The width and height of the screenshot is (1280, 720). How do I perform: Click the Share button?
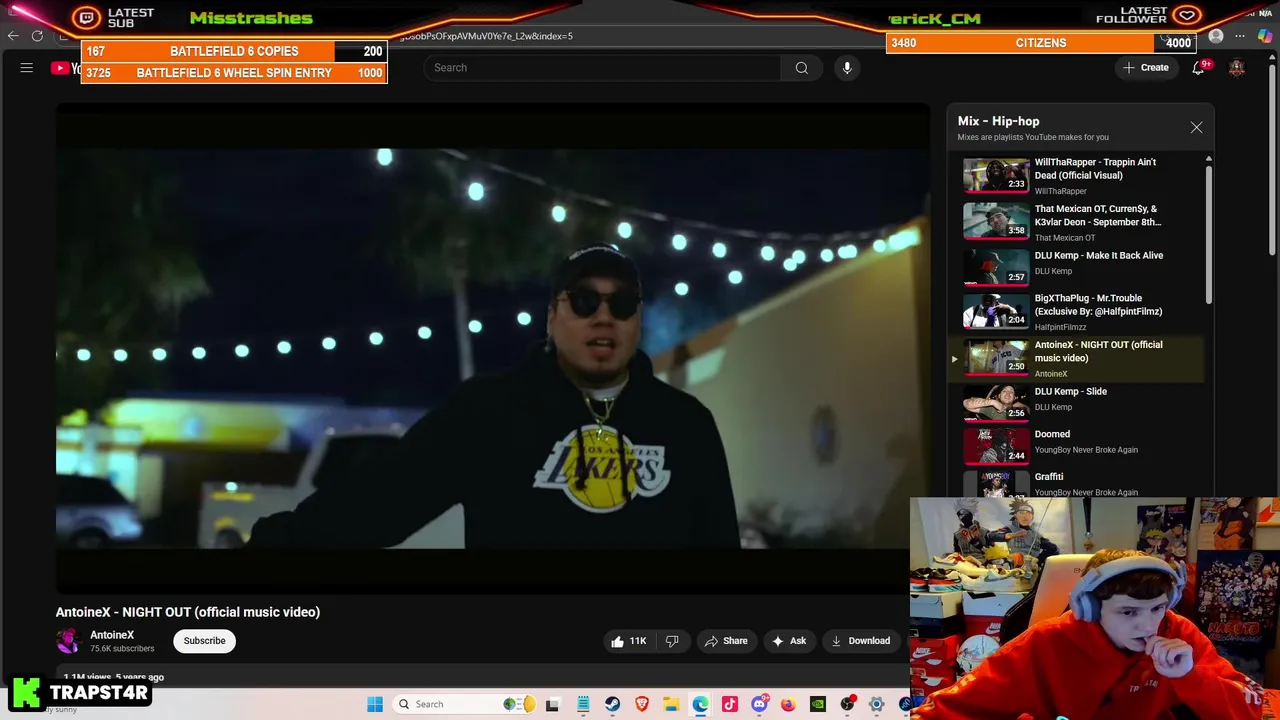pyautogui.click(x=726, y=641)
